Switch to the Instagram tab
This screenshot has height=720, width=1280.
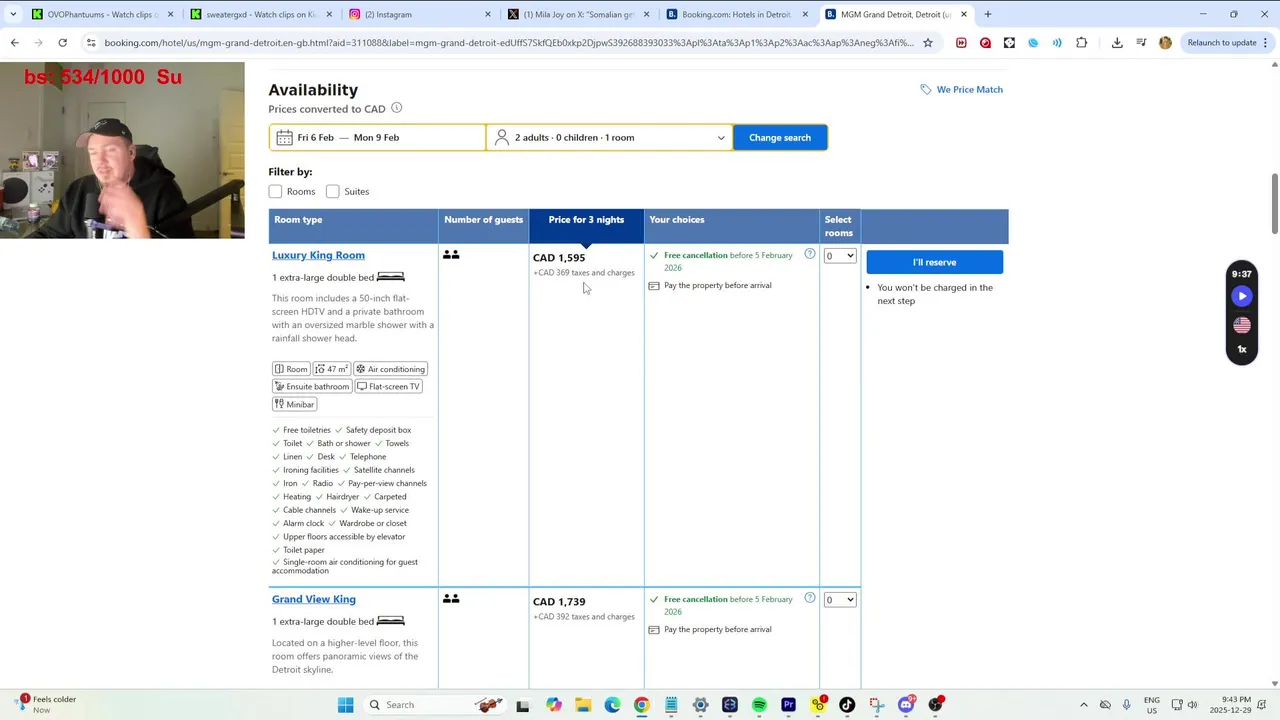click(x=419, y=14)
